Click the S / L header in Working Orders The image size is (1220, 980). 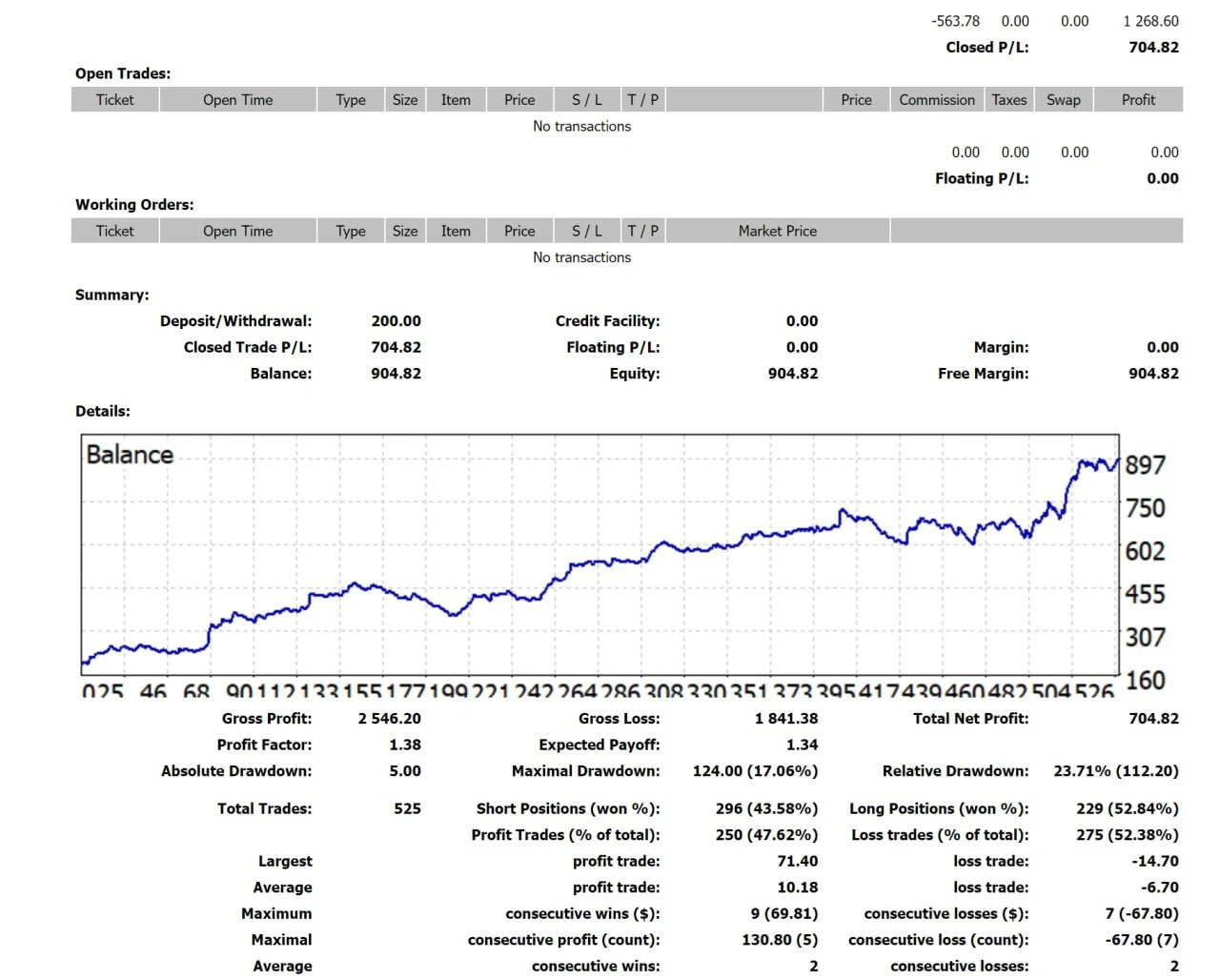coord(586,231)
